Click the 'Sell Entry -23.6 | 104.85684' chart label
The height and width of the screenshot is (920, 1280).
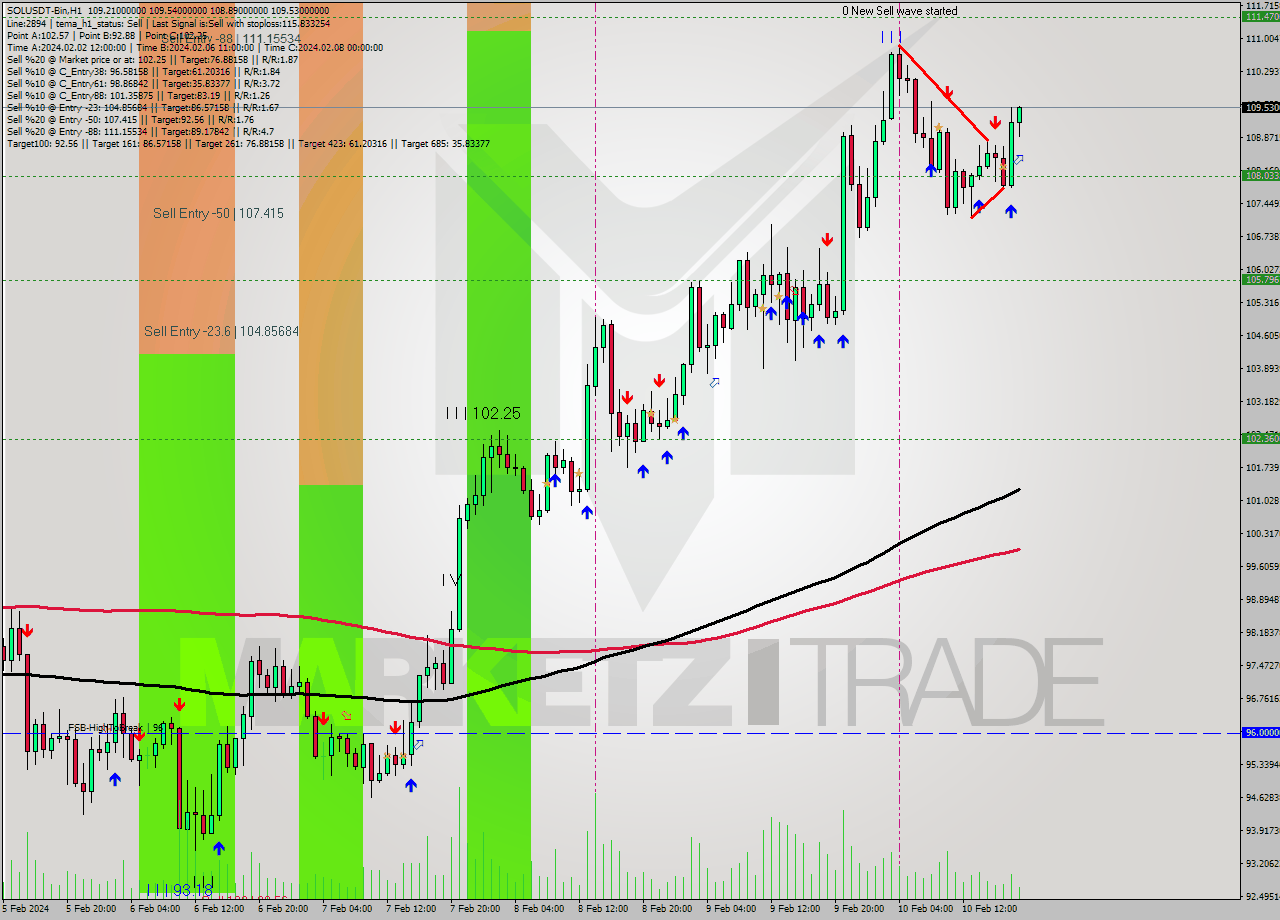(221, 331)
